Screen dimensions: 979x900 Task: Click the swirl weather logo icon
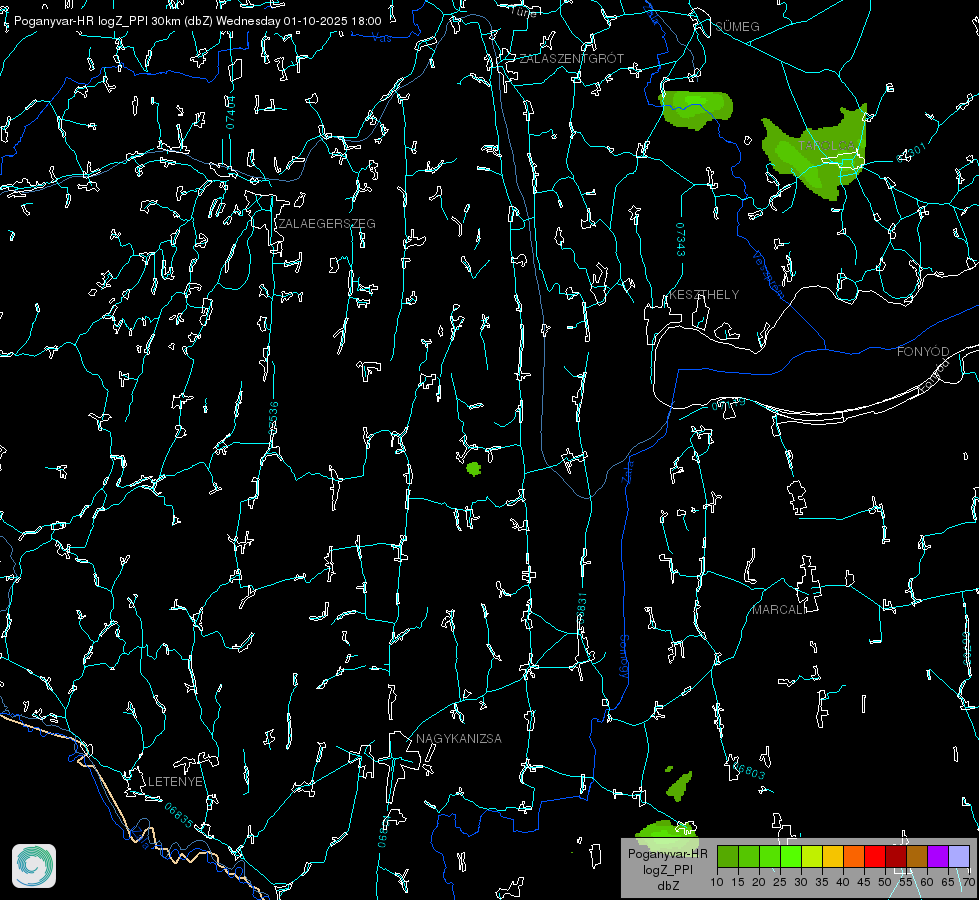(34, 866)
